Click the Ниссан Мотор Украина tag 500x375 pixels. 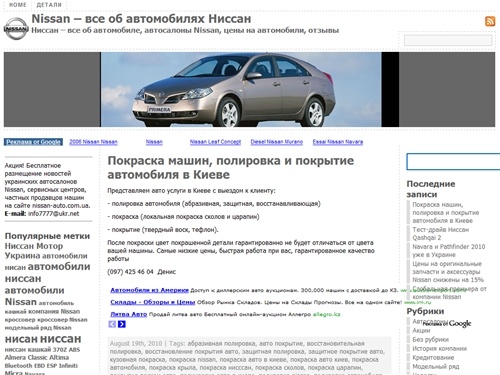34,251
